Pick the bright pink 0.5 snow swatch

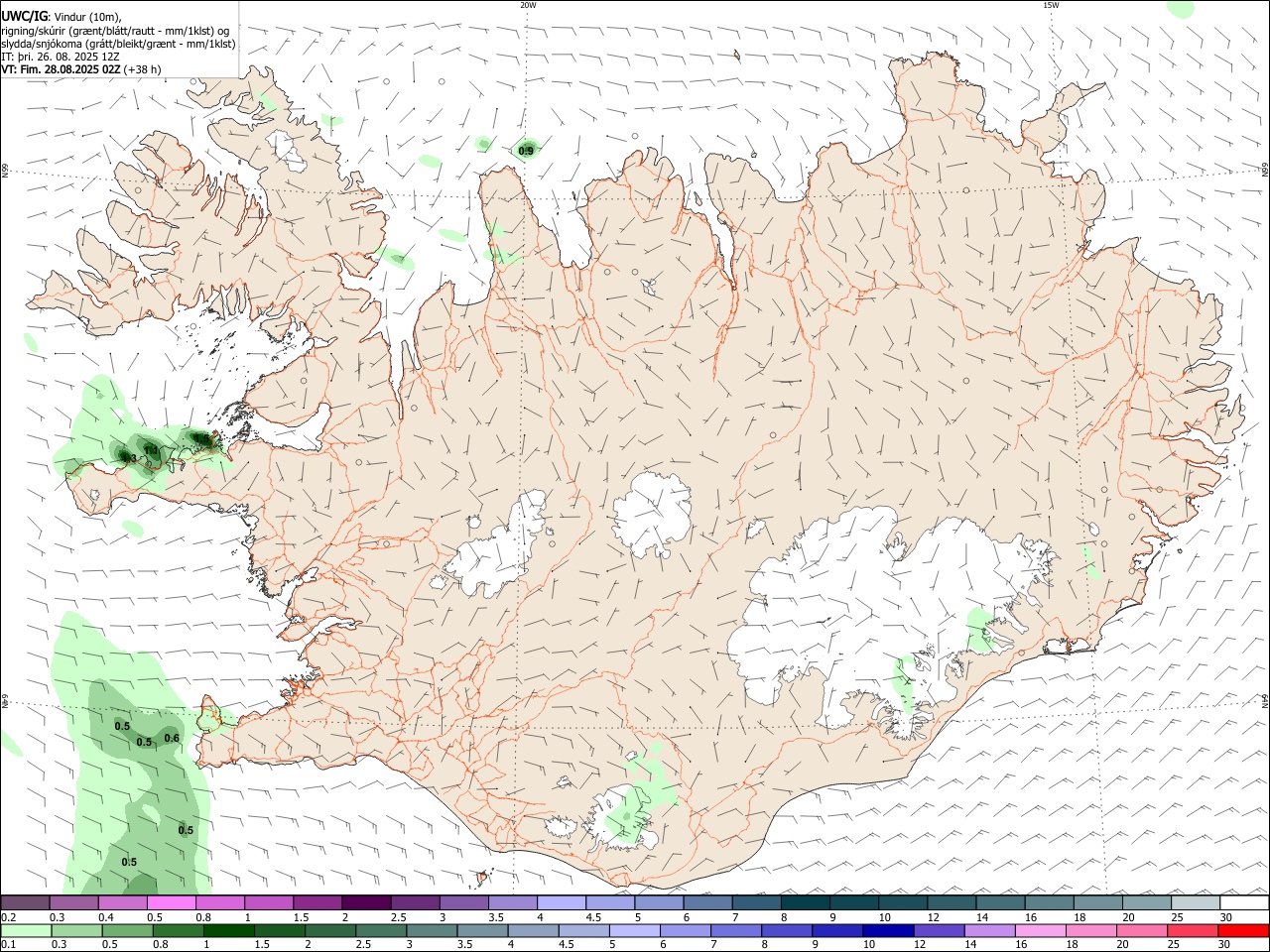click(172, 903)
